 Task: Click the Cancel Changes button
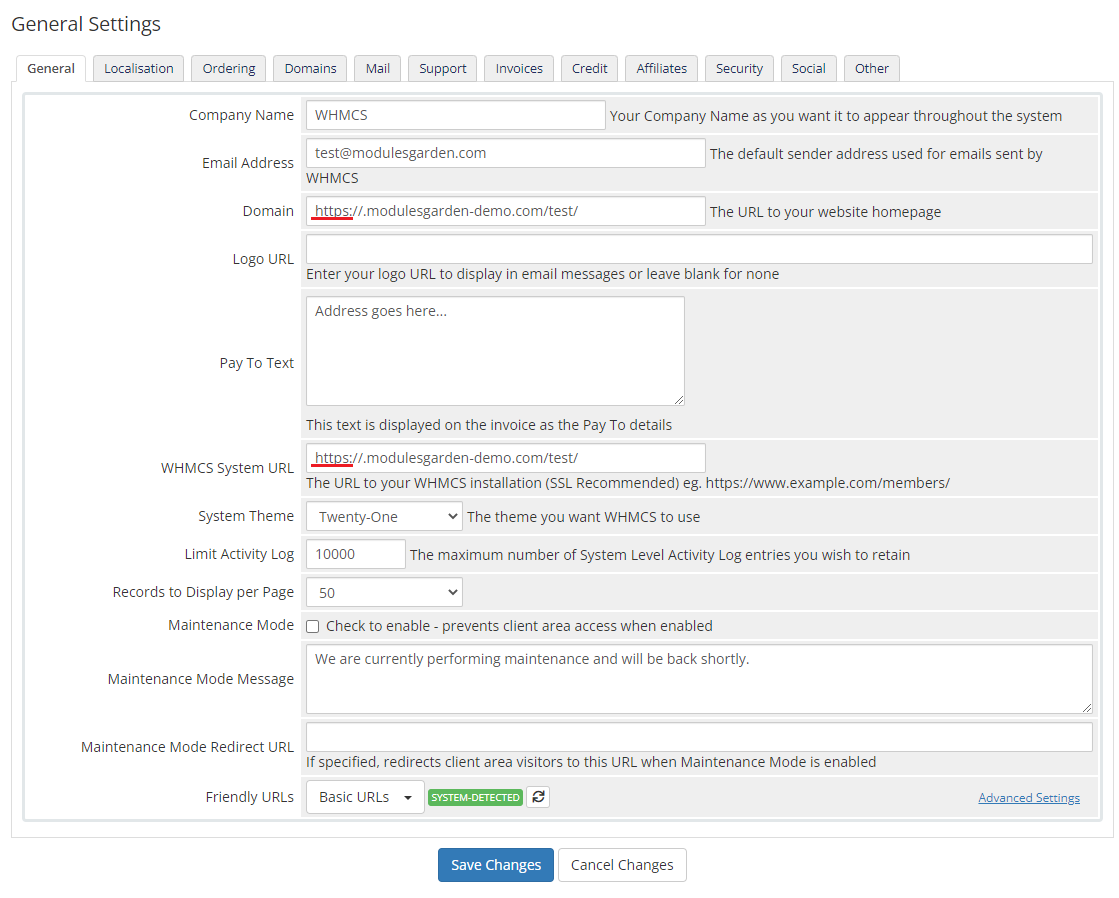[622, 864]
